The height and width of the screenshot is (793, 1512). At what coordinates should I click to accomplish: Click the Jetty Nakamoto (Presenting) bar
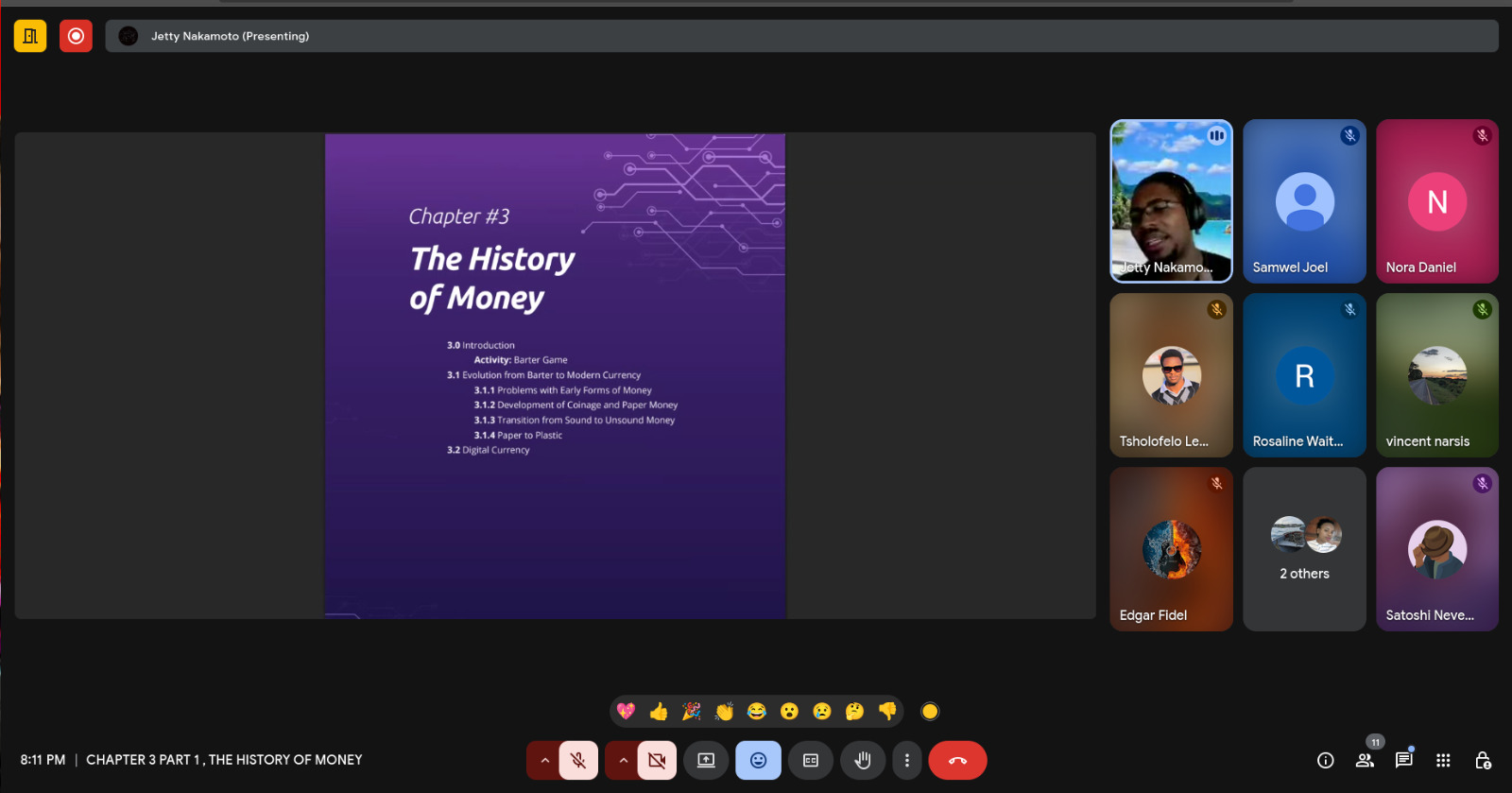pyautogui.click(x=801, y=36)
